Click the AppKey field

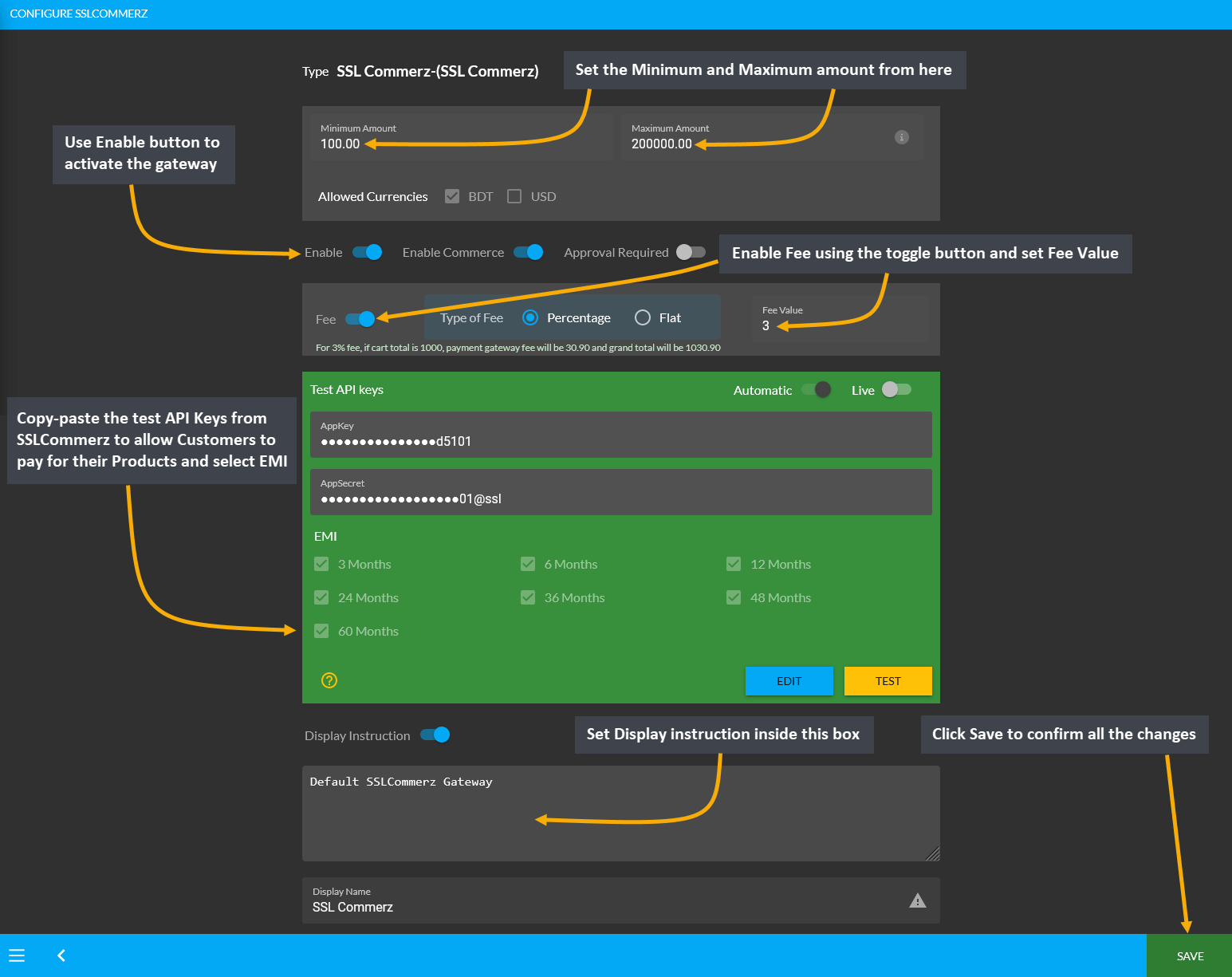point(621,435)
